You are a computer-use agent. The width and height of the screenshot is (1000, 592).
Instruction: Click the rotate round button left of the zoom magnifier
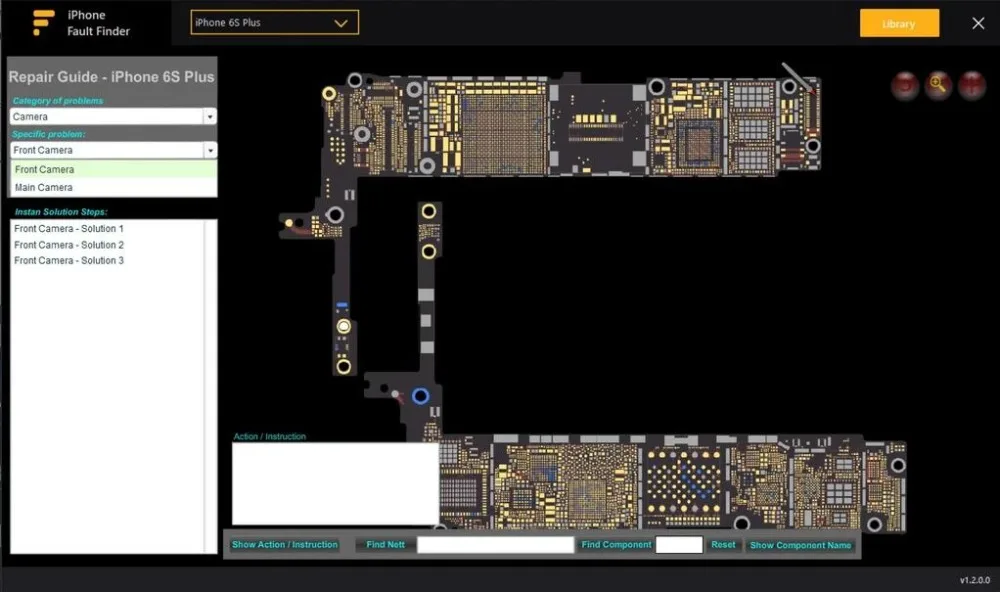[x=904, y=85]
